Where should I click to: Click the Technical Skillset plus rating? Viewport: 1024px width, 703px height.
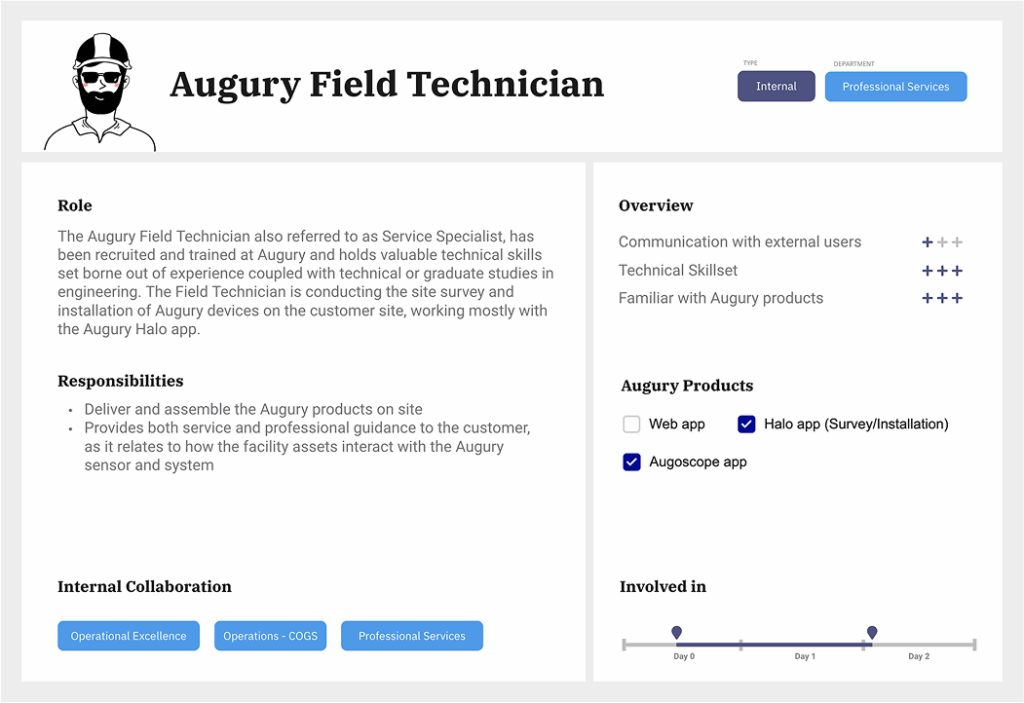tap(942, 270)
